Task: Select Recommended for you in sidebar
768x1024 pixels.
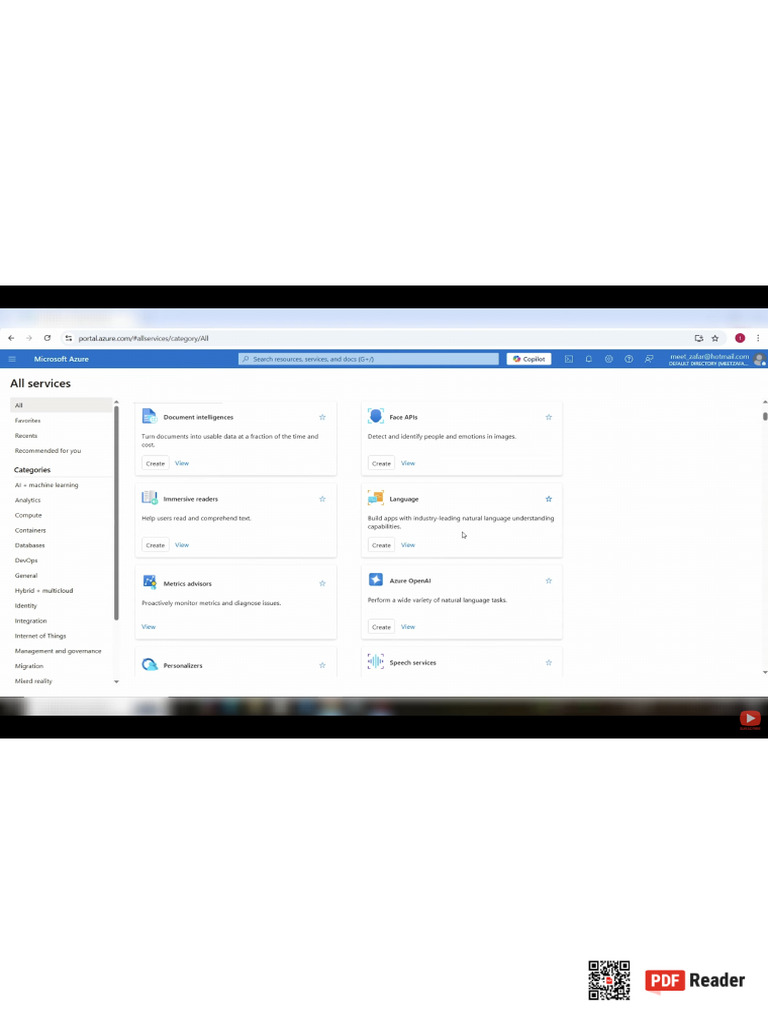Action: [x=48, y=451]
